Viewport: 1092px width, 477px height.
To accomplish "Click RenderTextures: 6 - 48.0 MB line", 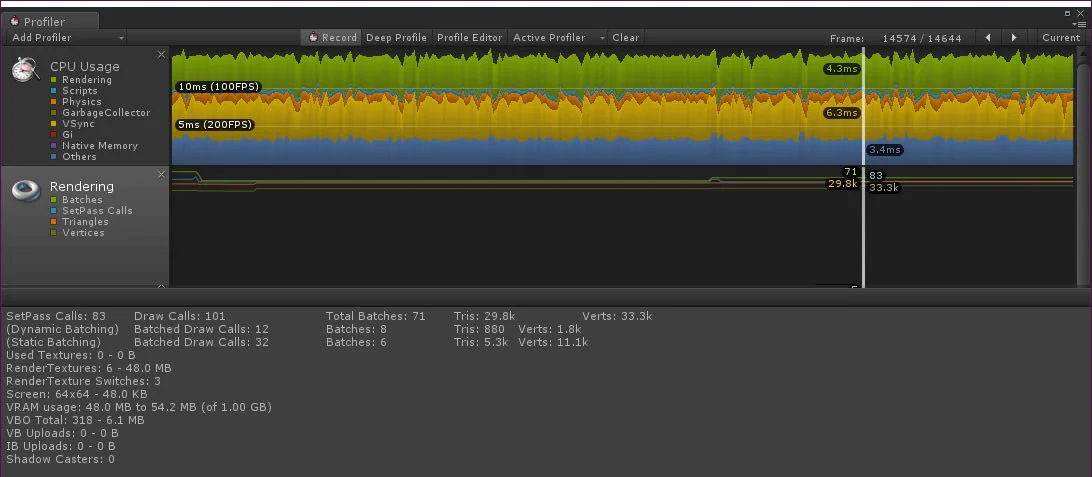I will pyautogui.click(x=88, y=368).
